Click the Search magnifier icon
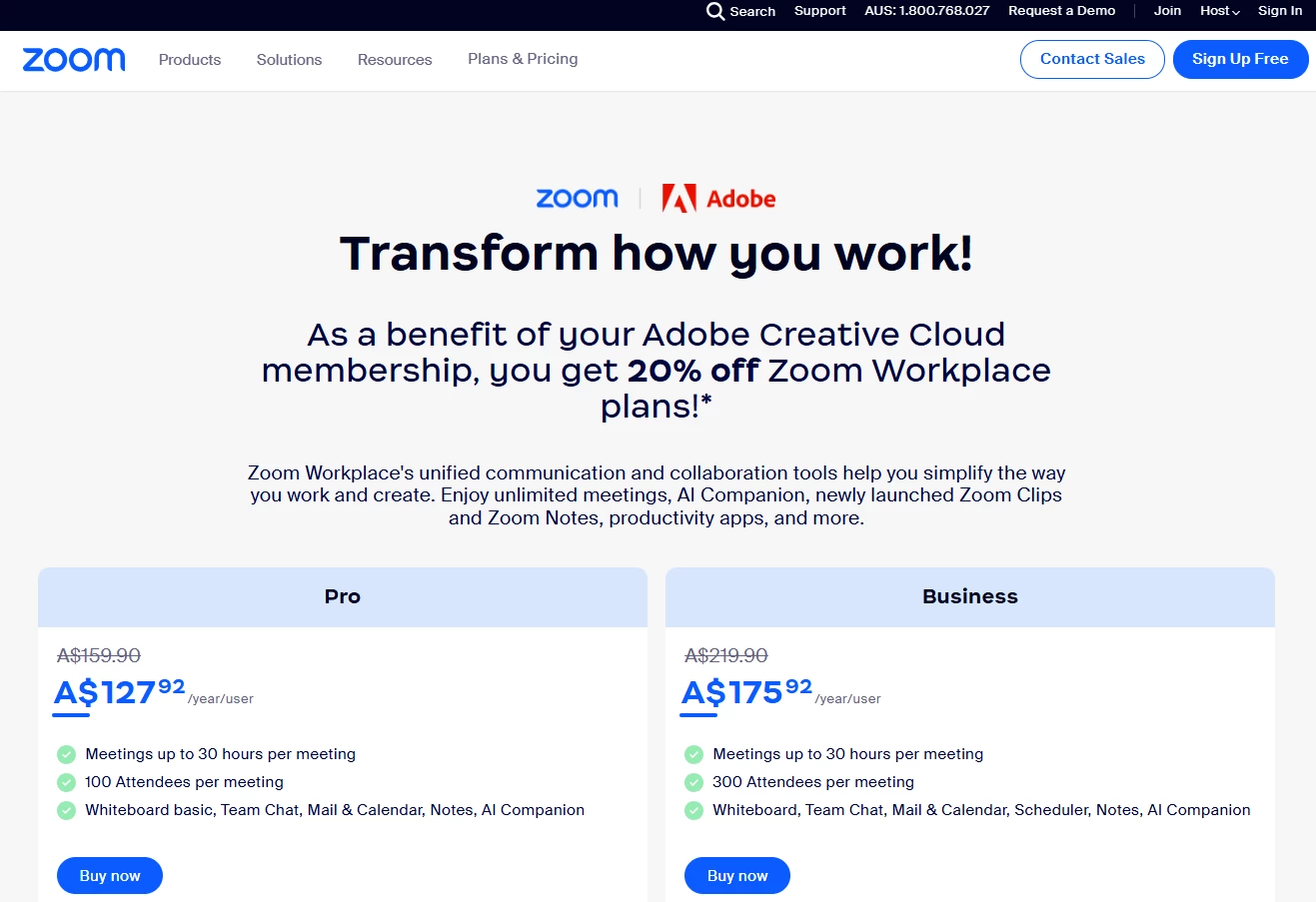The image size is (1316, 902). [x=715, y=11]
